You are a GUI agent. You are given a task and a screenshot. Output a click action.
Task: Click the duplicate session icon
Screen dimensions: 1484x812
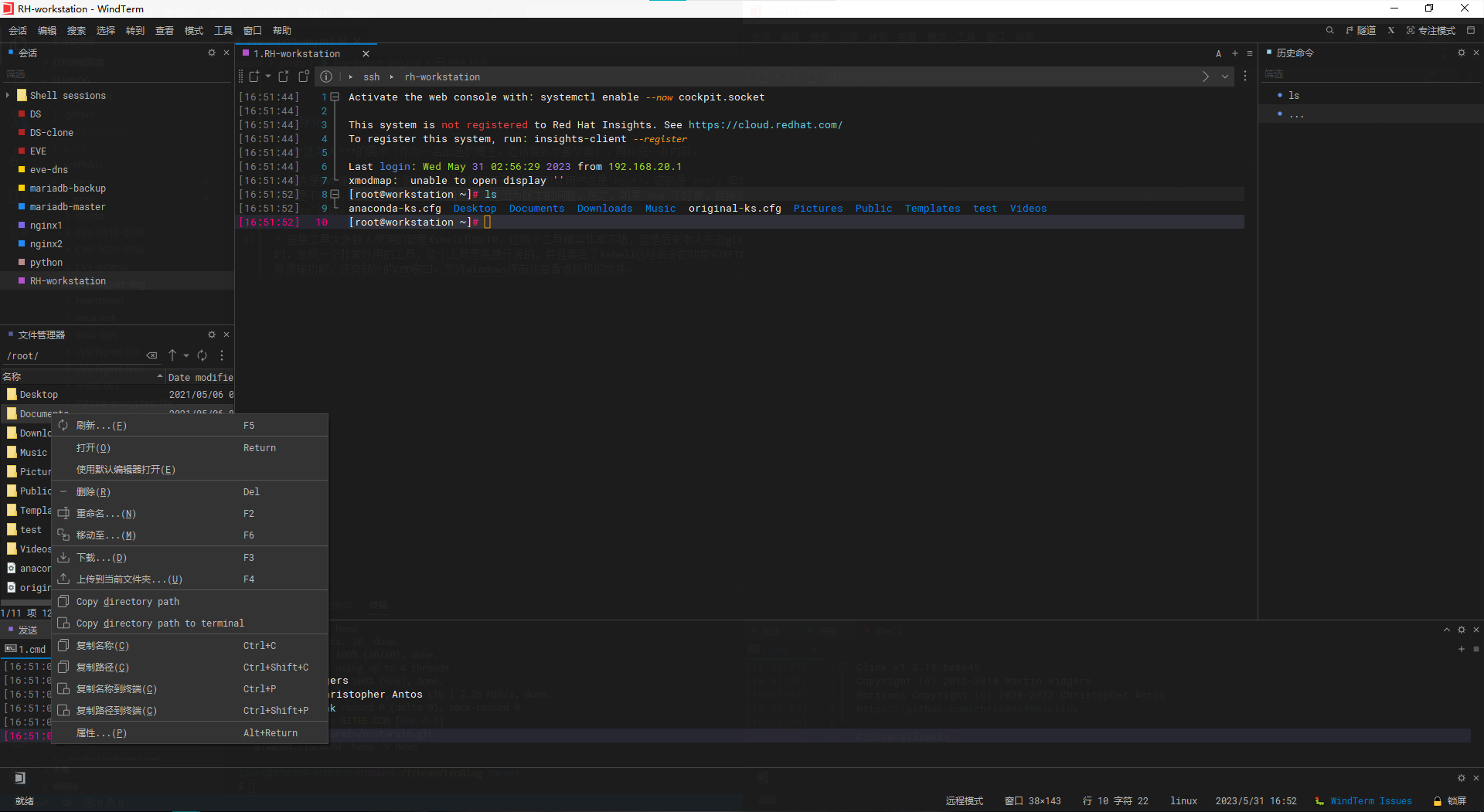point(284,76)
